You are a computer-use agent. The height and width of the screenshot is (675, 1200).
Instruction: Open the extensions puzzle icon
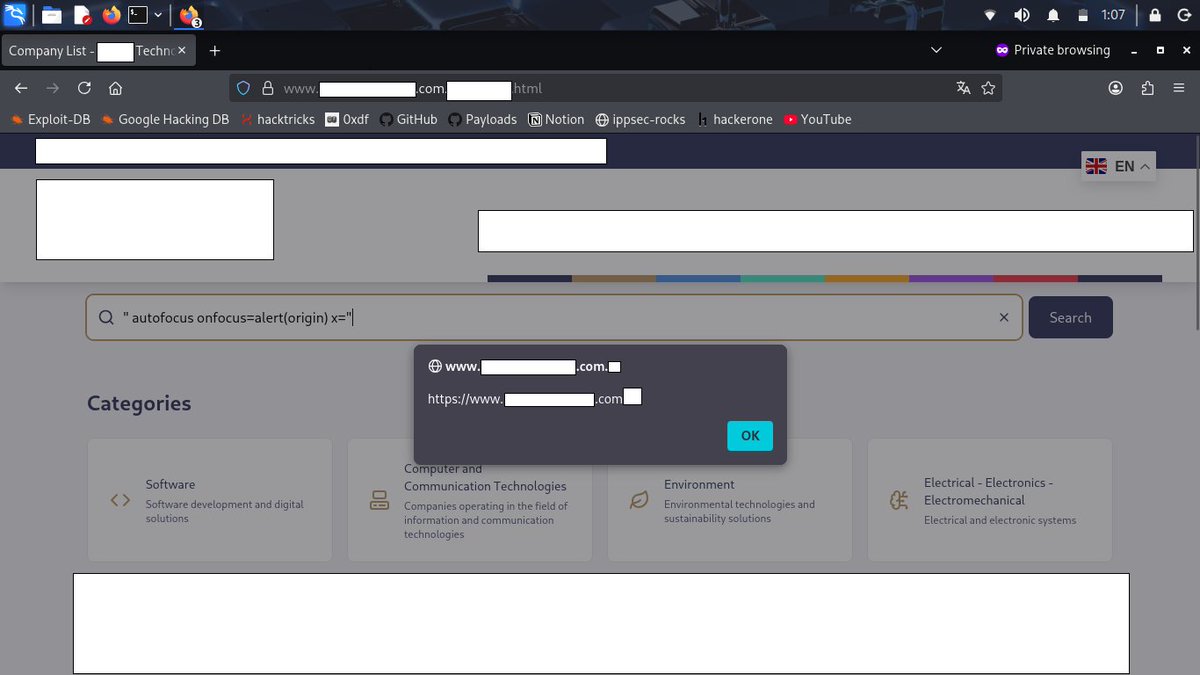(1147, 88)
